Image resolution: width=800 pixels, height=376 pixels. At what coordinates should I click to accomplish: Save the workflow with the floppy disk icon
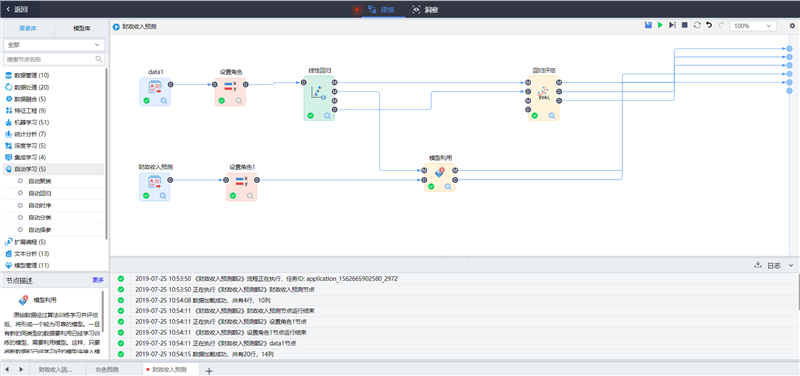point(648,25)
